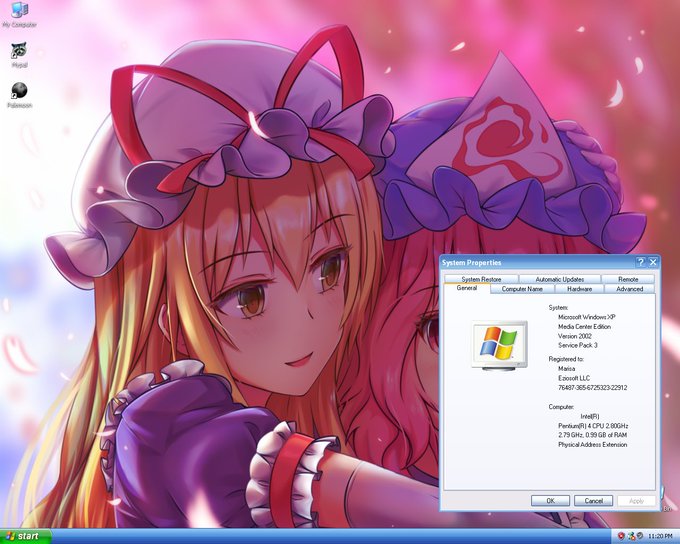This screenshot has height=544, width=680.
Task: Click the product ID 76487-365-6725323-22912
Action: coord(592,388)
